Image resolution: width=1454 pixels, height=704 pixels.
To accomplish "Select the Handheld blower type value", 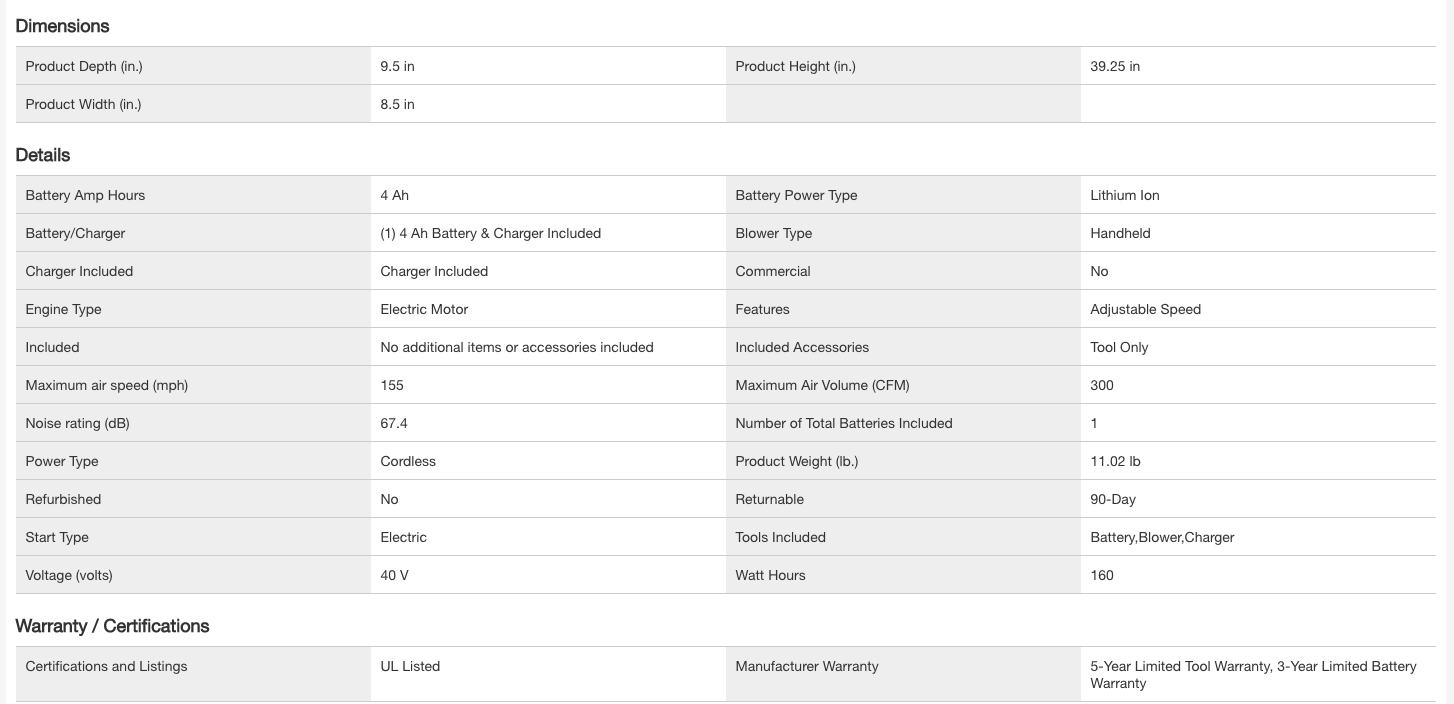I will pyautogui.click(x=1120, y=234).
